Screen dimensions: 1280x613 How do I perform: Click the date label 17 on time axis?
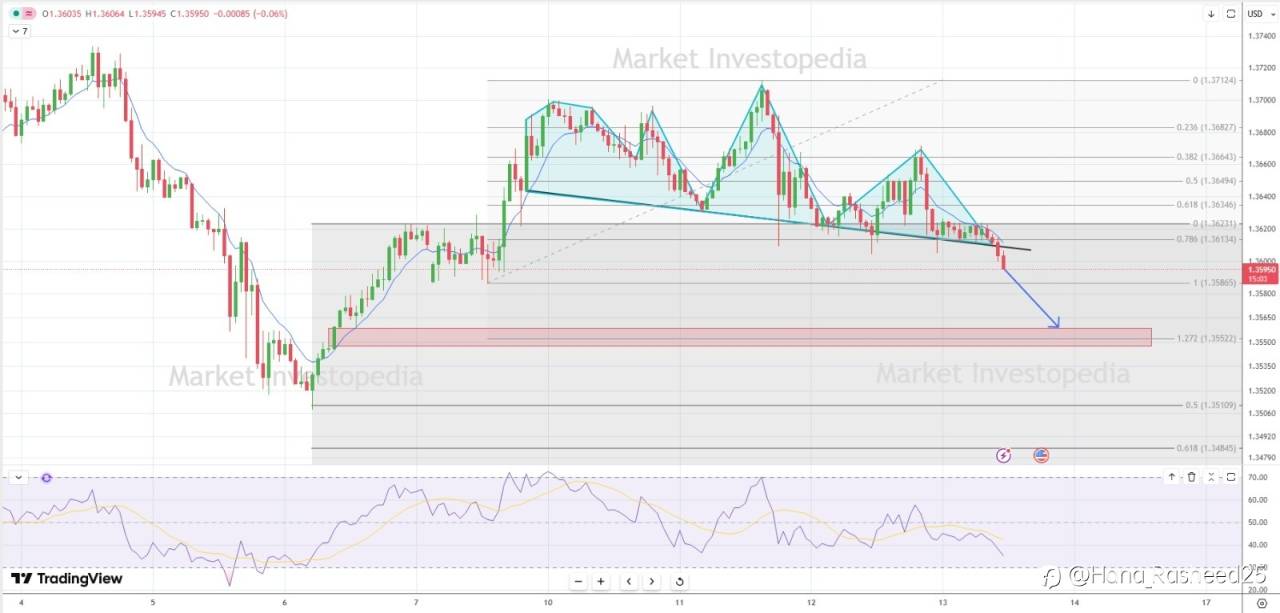[x=1206, y=603]
